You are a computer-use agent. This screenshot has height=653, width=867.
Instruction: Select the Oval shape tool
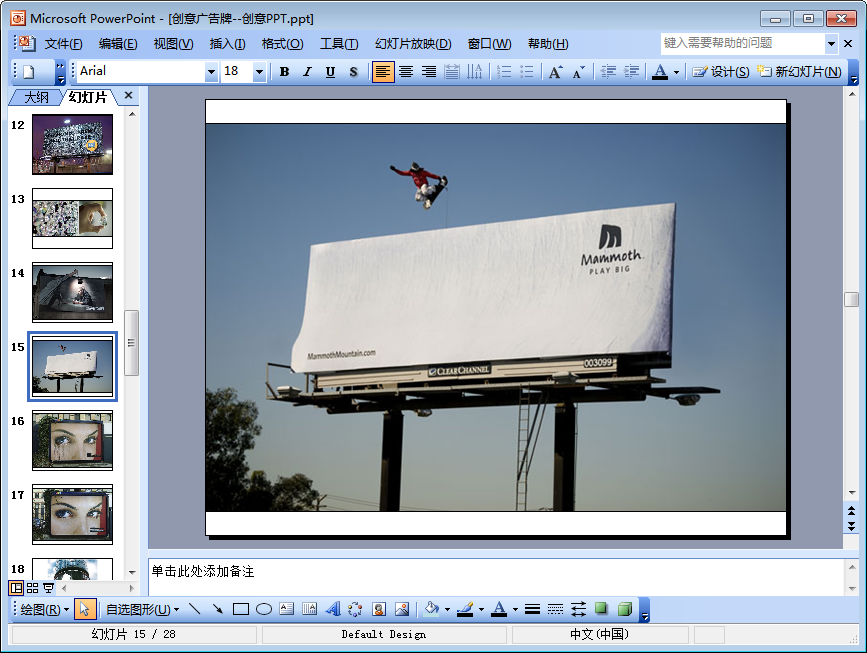click(264, 609)
